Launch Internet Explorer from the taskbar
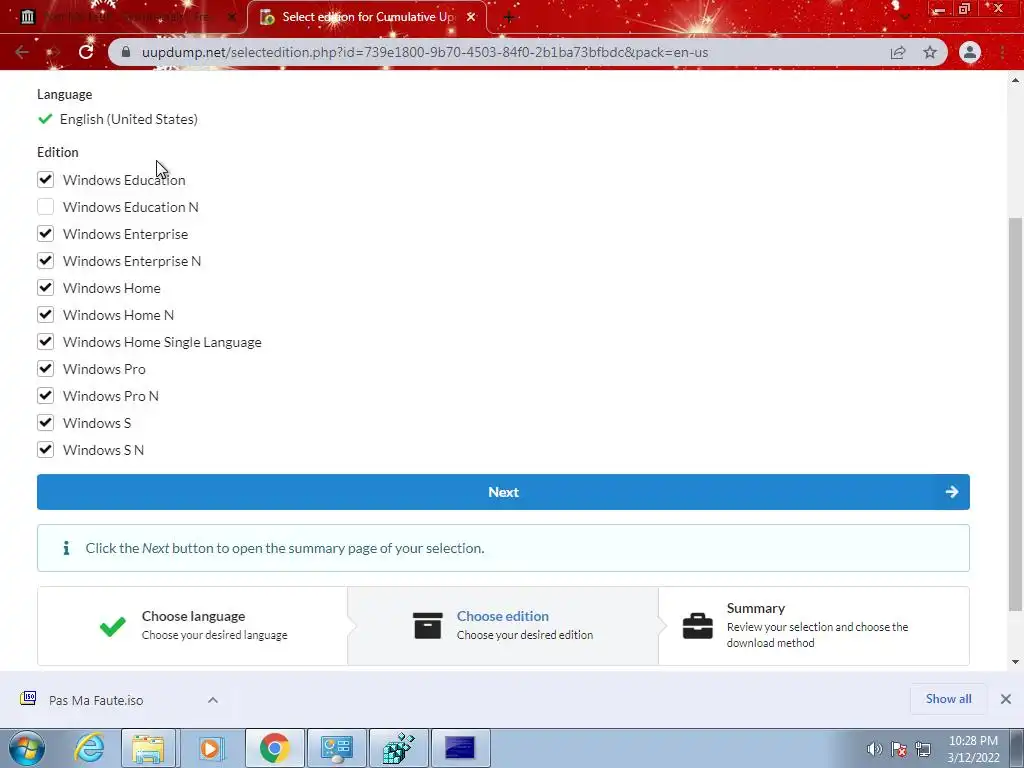1024x768 pixels. (89, 748)
